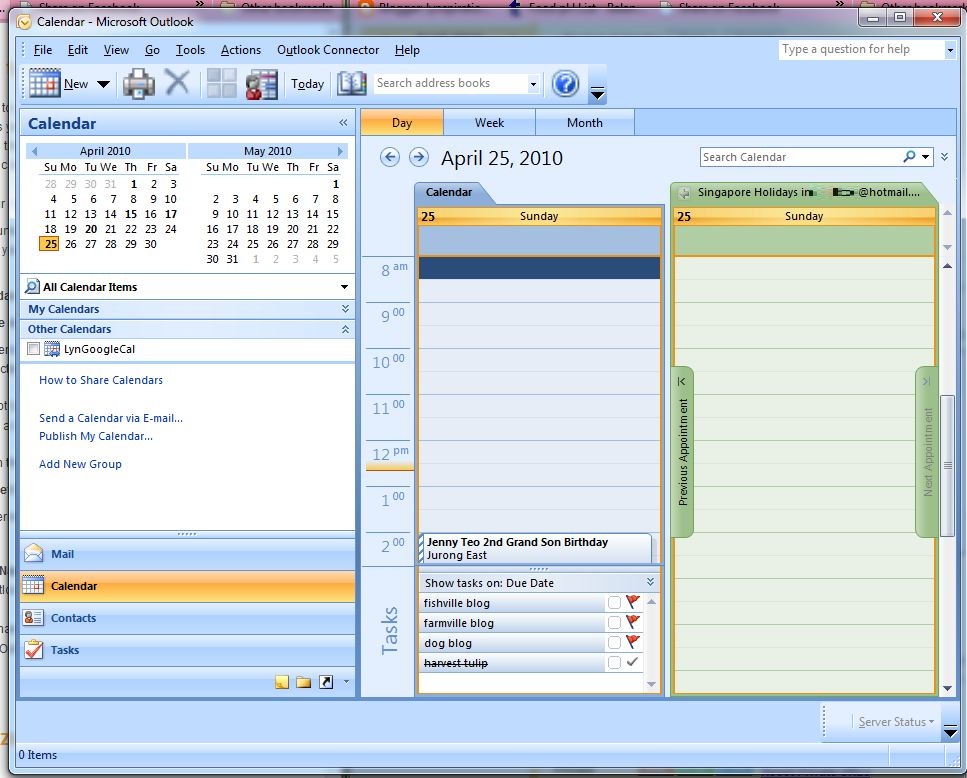967x778 pixels.
Task: Select May 17 in the mini calendar
Action: (232, 229)
